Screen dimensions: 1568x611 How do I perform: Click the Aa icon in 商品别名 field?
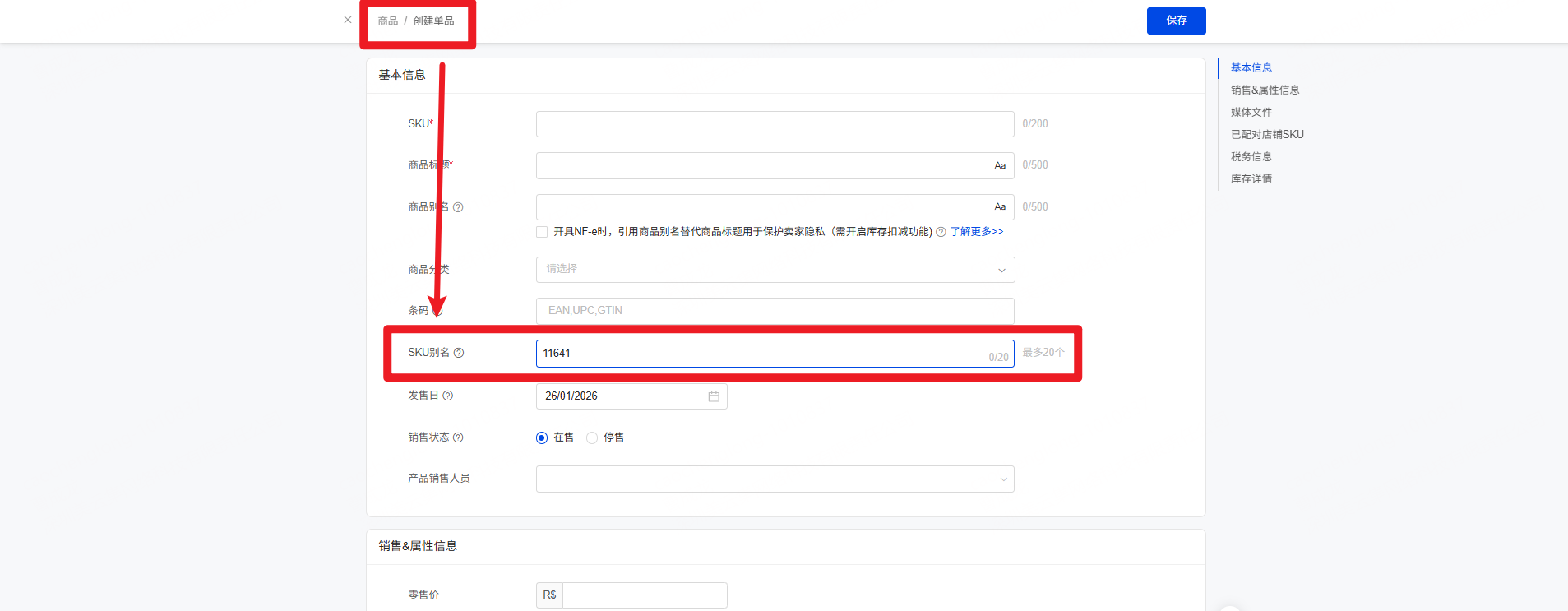click(x=1000, y=206)
